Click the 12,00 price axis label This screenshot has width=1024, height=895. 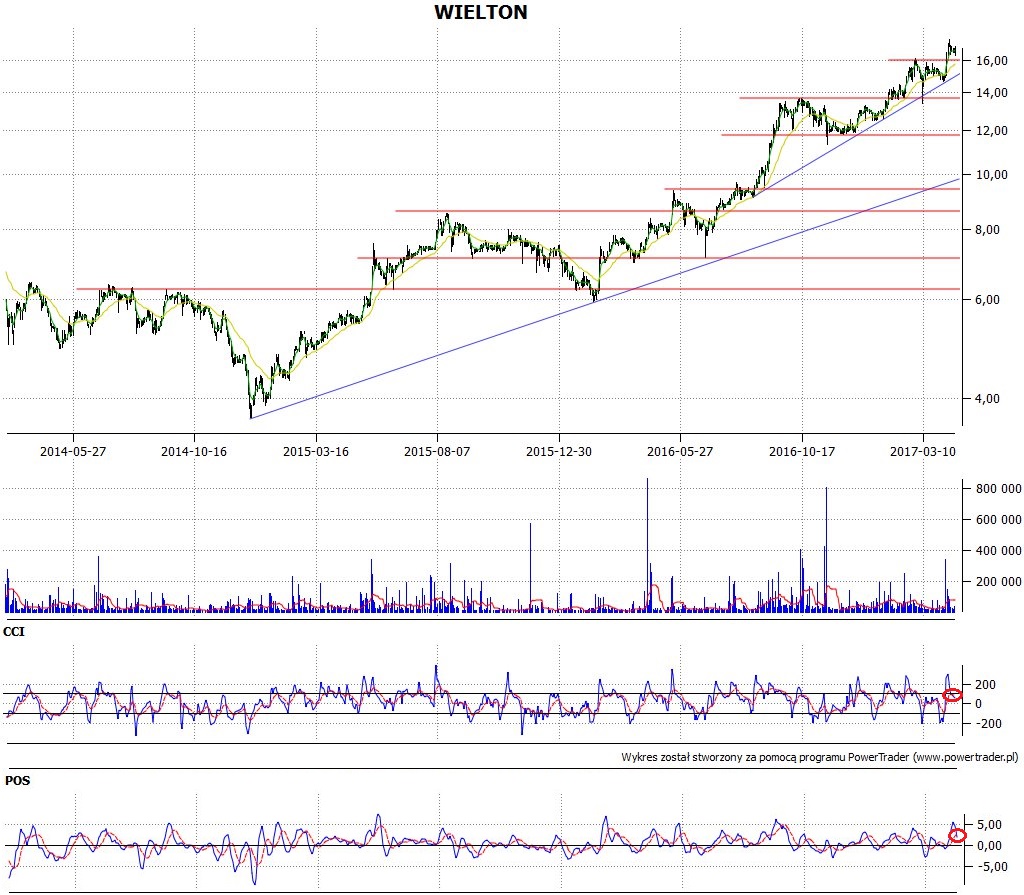tap(991, 131)
